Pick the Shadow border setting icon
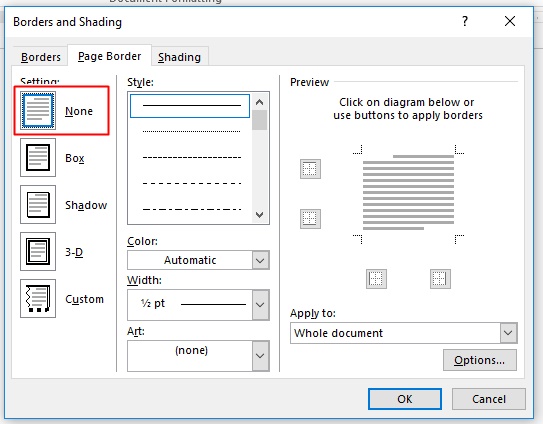This screenshot has height=424, width=543. tap(38, 204)
